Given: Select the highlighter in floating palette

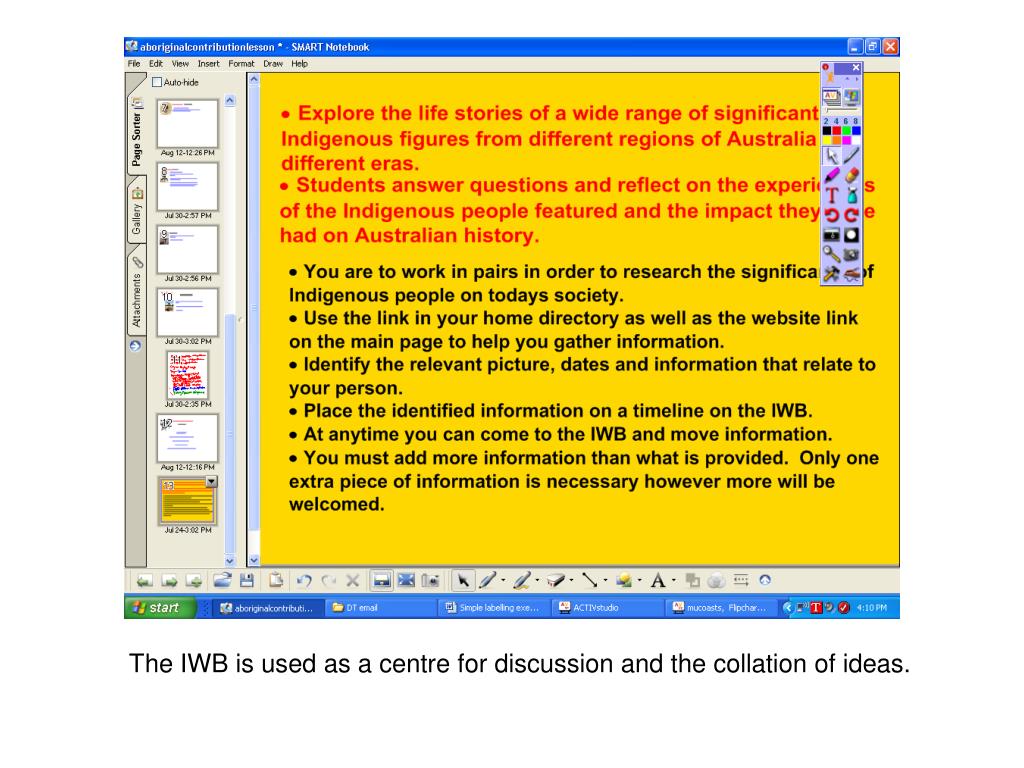Looking at the screenshot, I should (831, 175).
